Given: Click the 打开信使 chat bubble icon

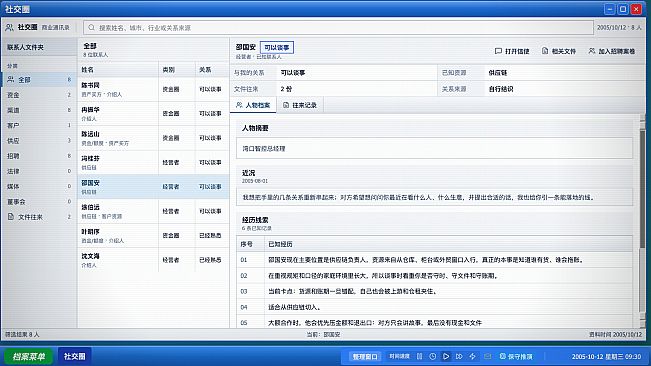Looking at the screenshot, I should [498, 51].
